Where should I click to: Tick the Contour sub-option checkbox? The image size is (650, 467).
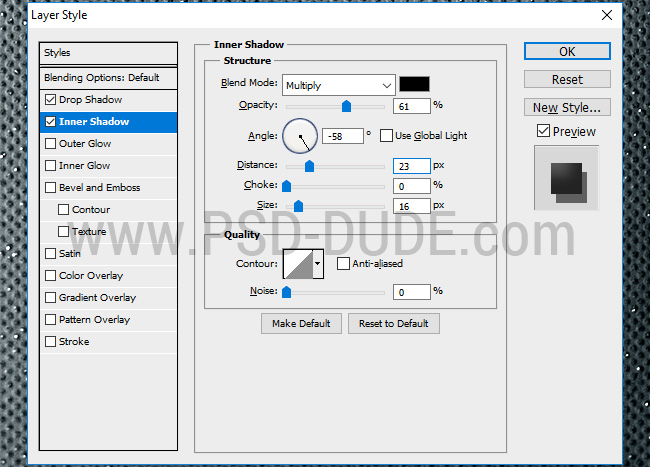click(63, 210)
